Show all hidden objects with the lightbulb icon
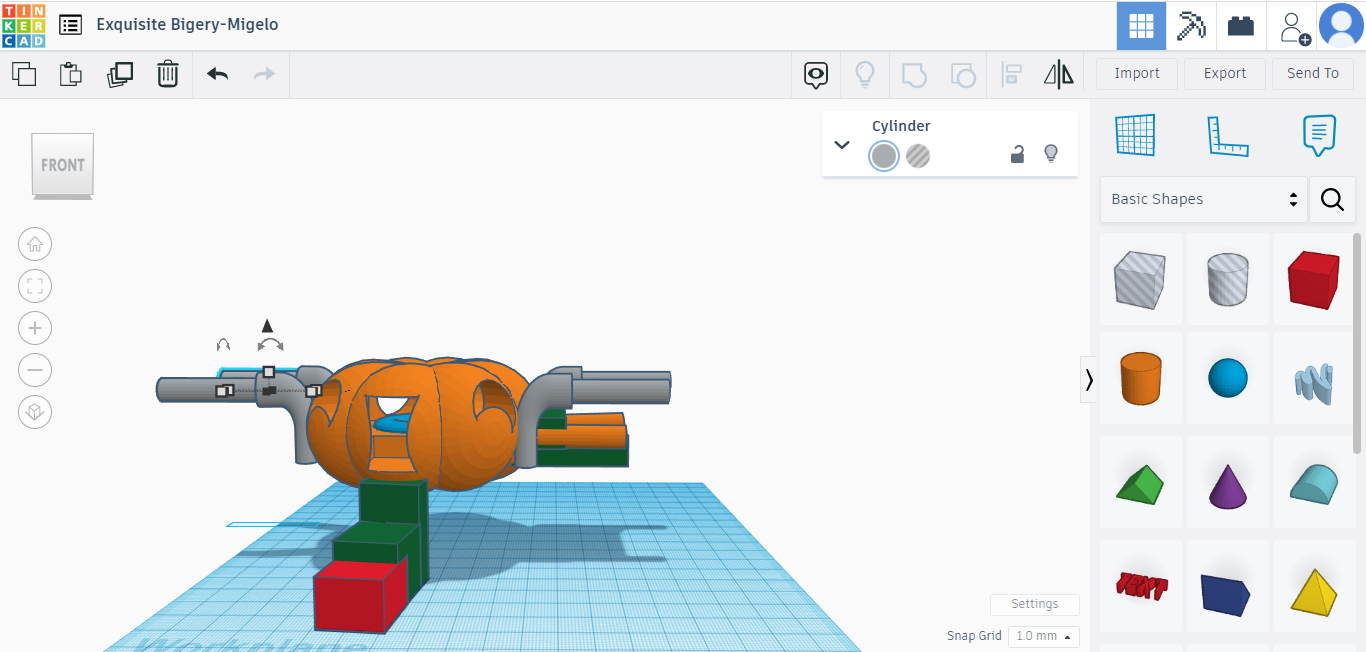Viewport: 1366px width, 652px height. (x=865, y=74)
